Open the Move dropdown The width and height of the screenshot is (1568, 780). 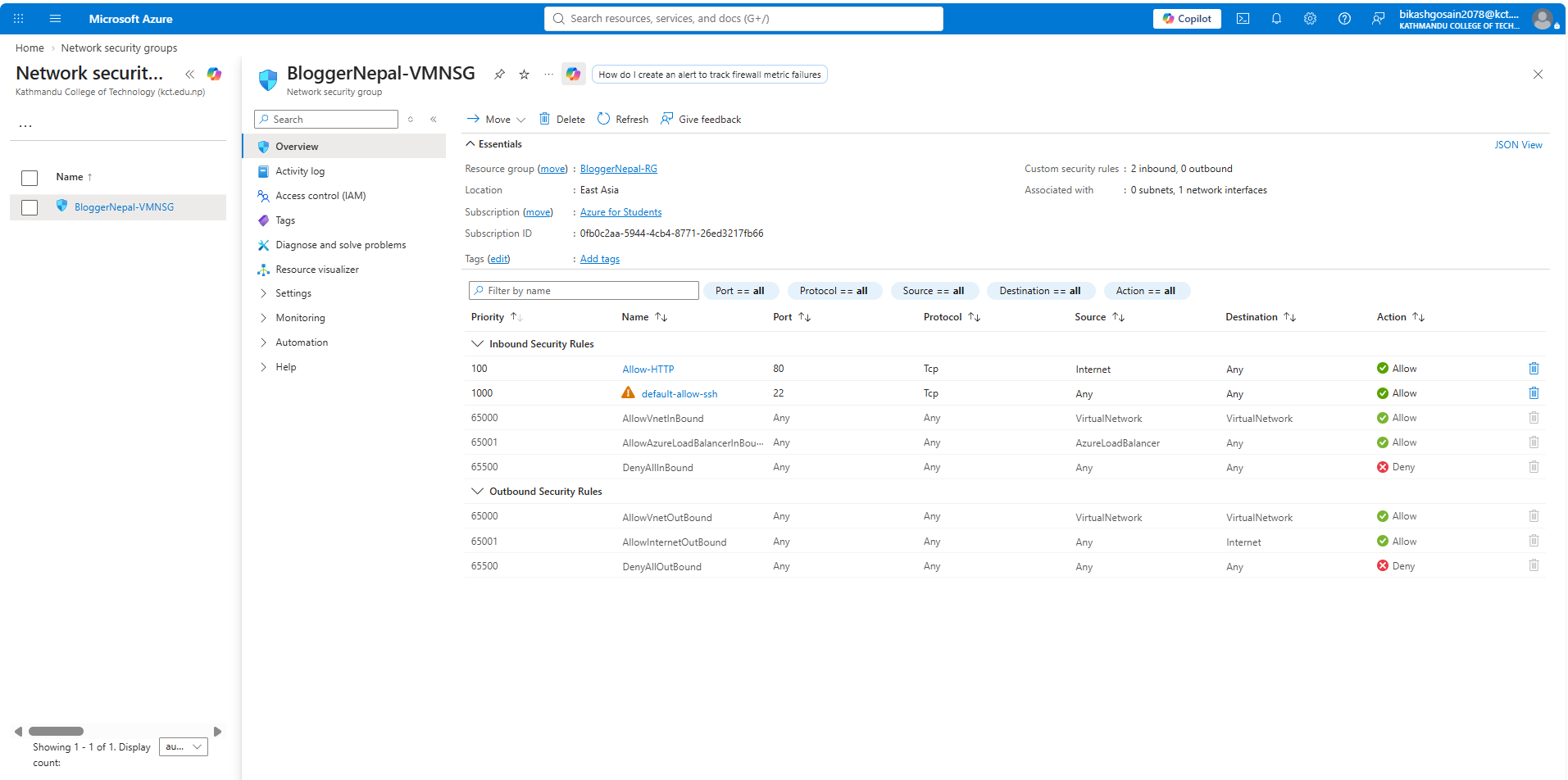pyautogui.click(x=496, y=120)
